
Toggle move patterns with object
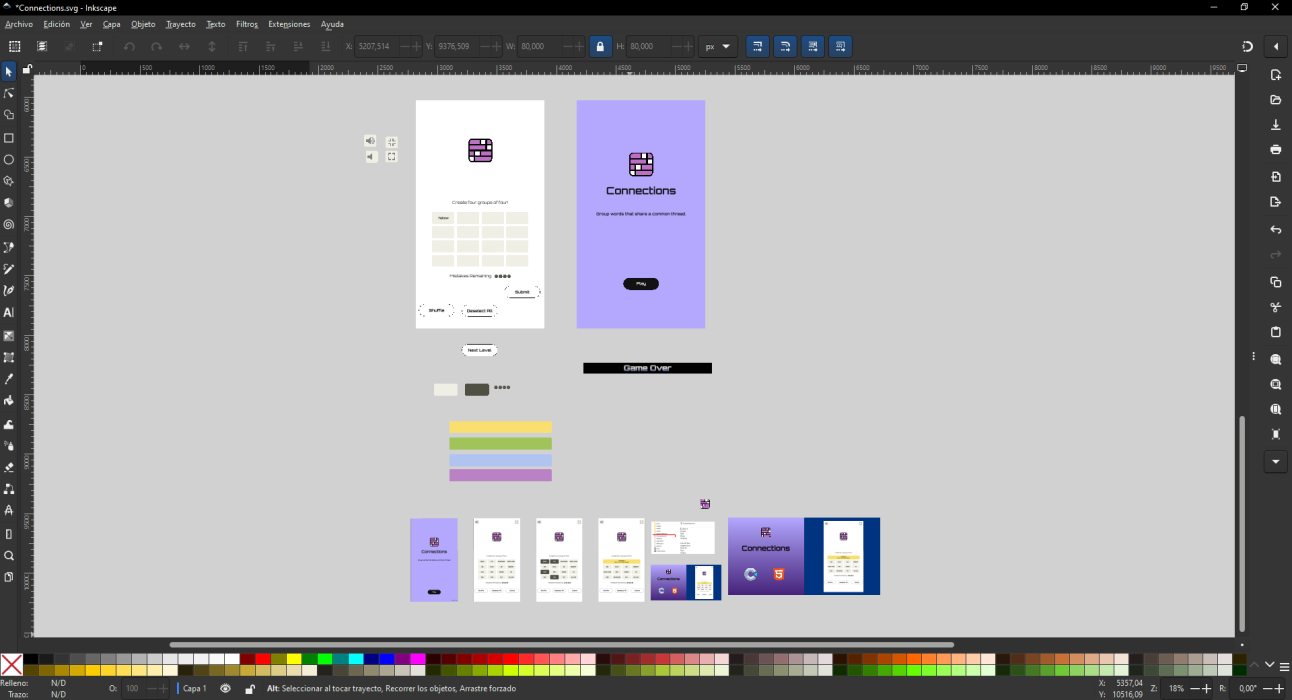840,46
